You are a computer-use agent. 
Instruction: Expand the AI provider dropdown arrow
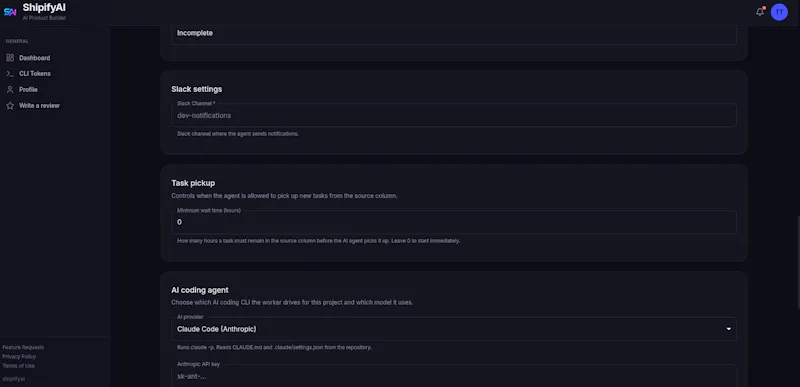point(729,329)
